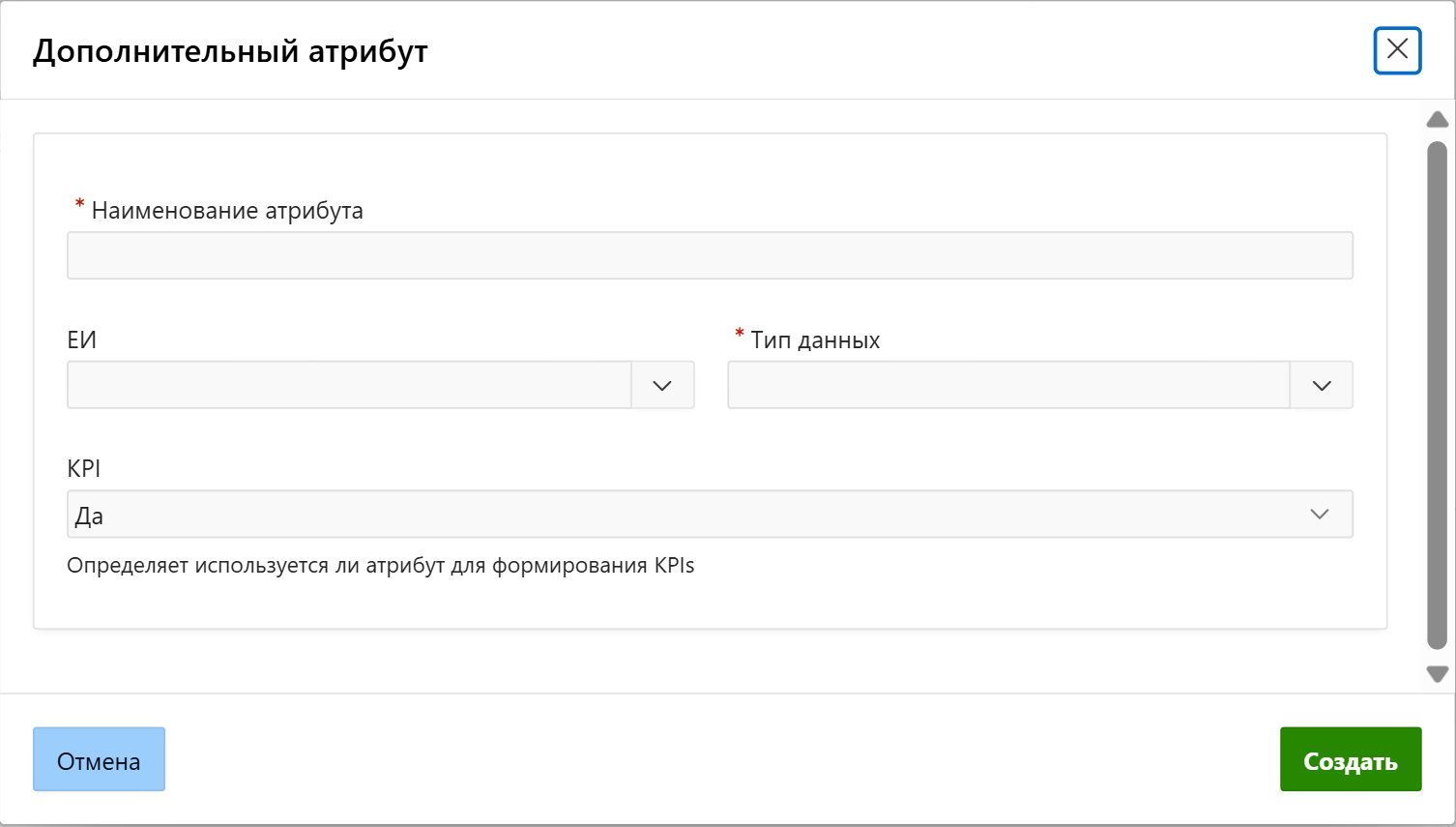
Task: Click the vertical scrollbar thumb
Action: 1438,395
